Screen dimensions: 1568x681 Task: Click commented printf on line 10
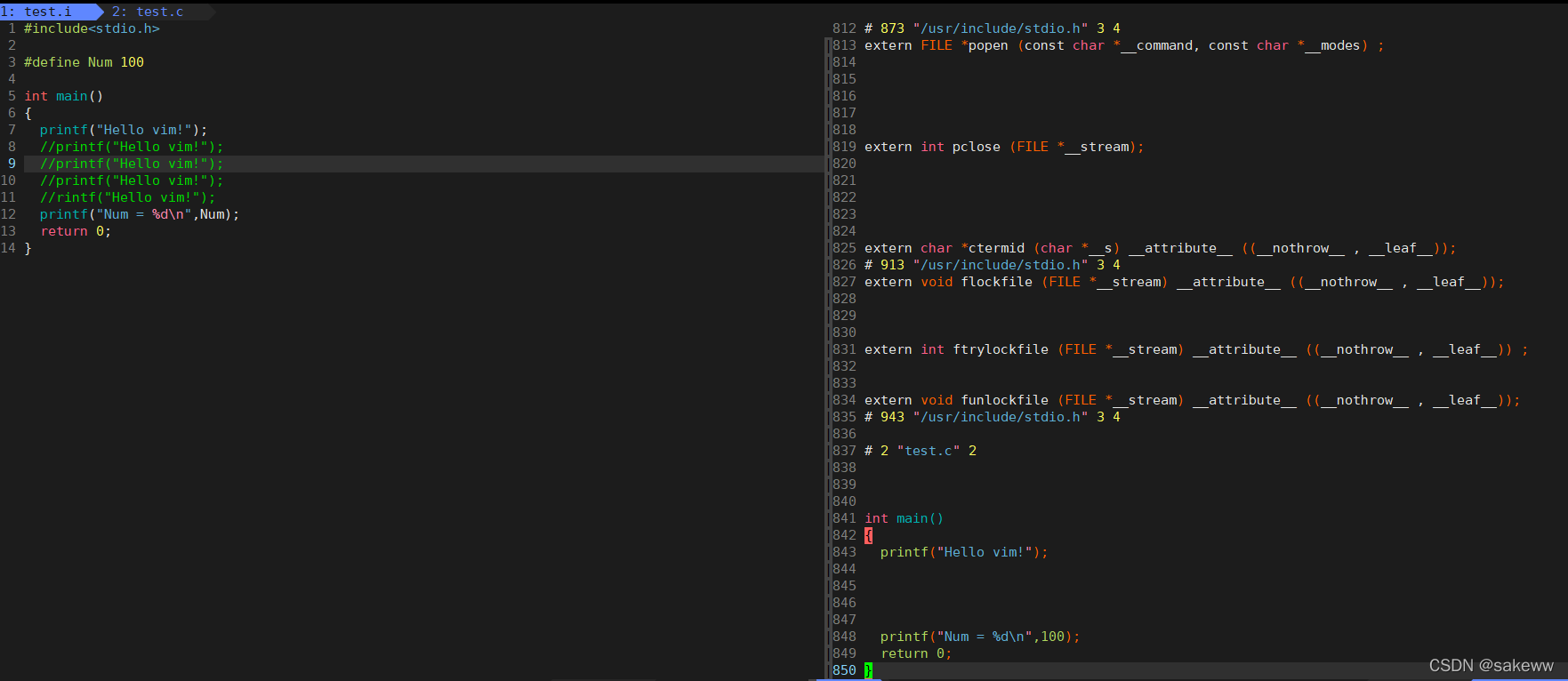pyautogui.click(x=132, y=180)
